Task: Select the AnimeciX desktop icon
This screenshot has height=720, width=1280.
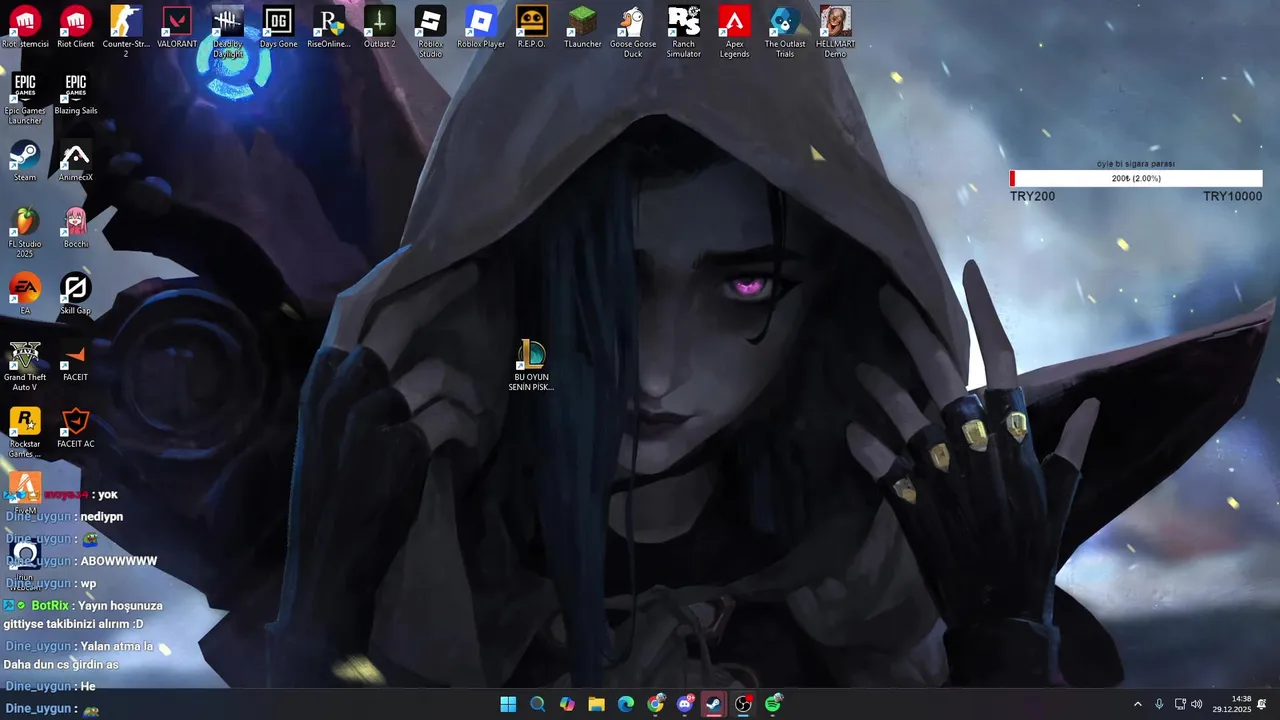Action: tap(75, 161)
